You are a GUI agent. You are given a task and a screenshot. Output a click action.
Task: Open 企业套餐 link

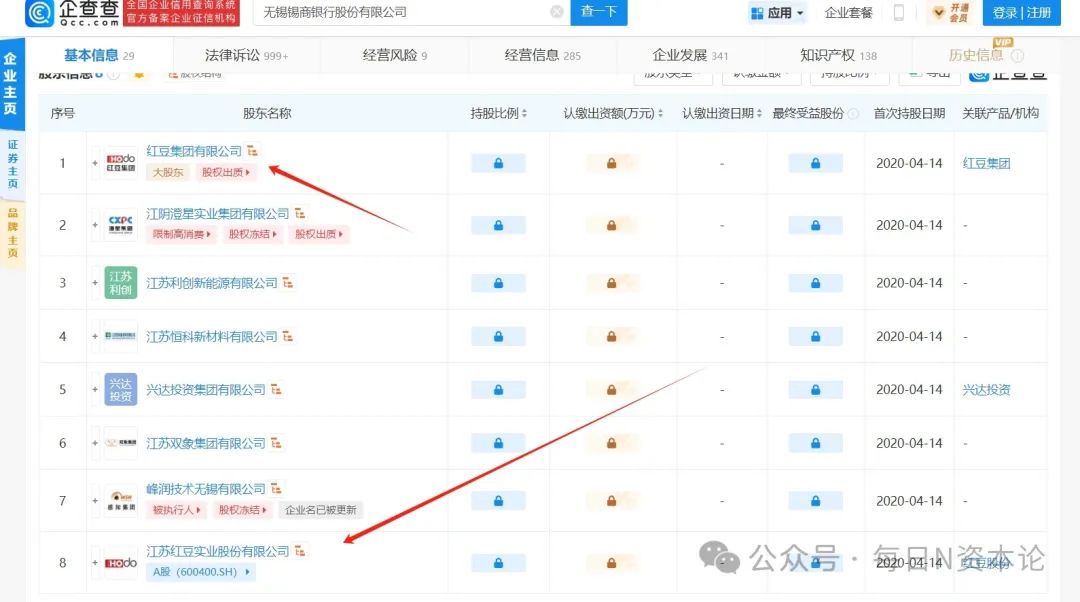pos(849,12)
